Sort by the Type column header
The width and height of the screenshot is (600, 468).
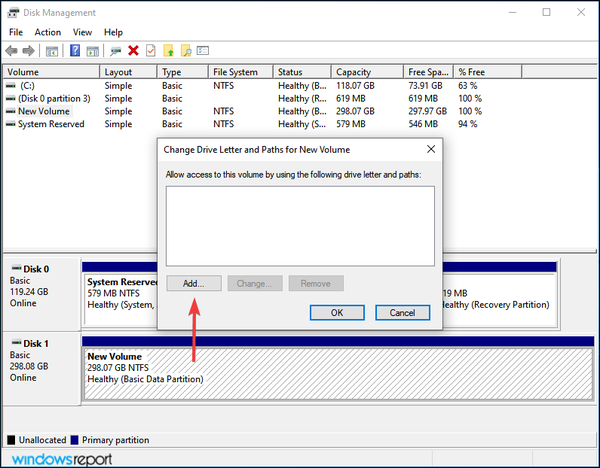pyautogui.click(x=183, y=72)
